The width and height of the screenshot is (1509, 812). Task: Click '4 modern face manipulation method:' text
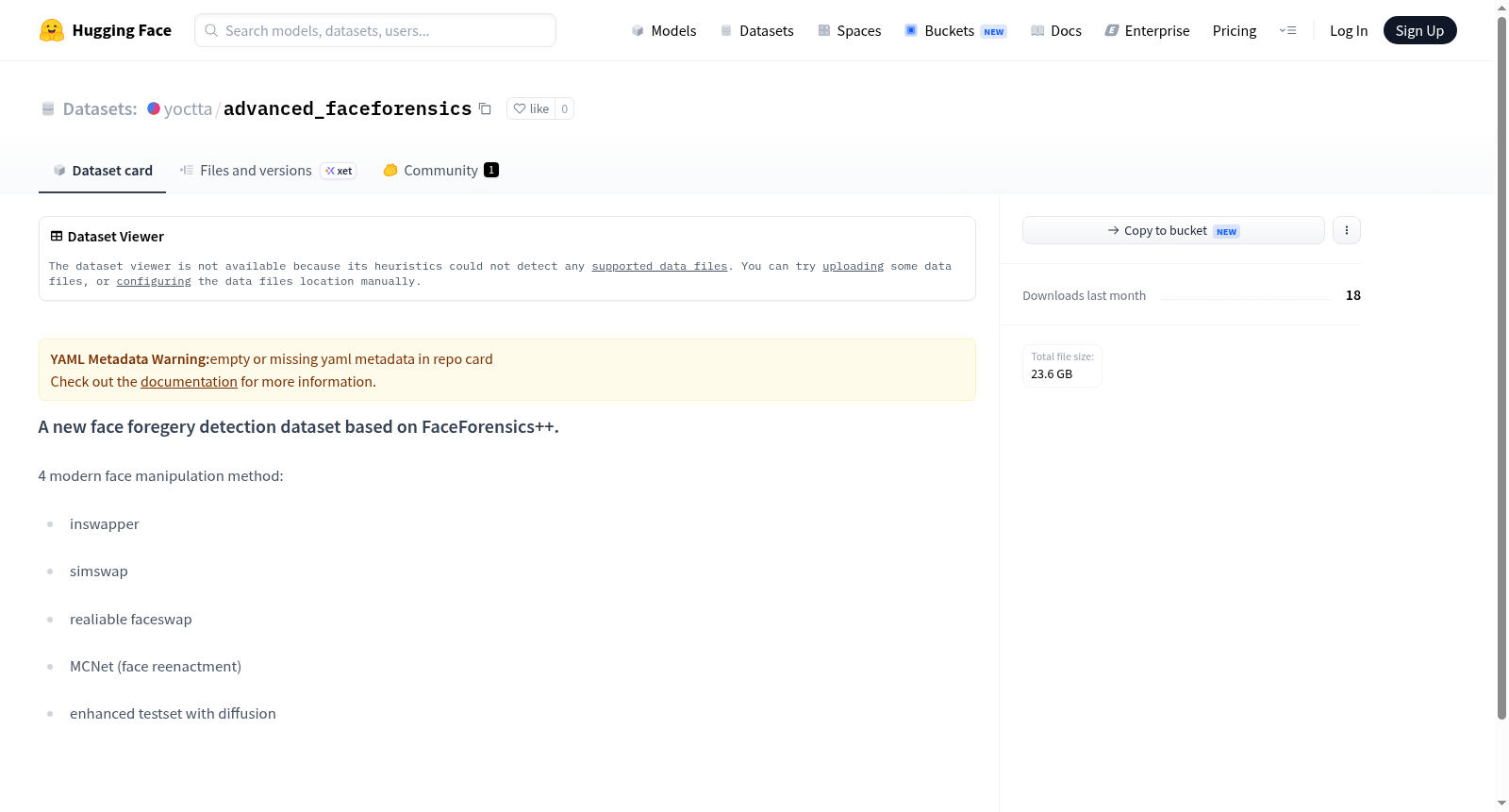click(161, 476)
